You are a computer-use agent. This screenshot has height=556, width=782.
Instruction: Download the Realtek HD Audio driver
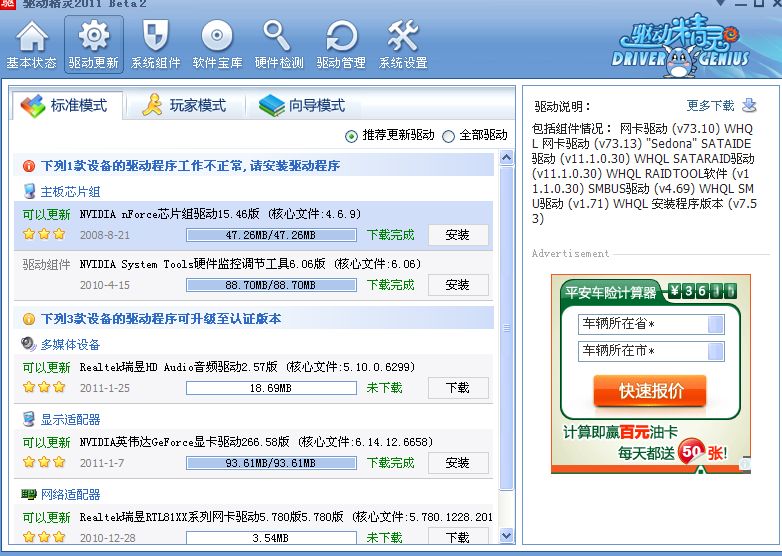coord(458,388)
